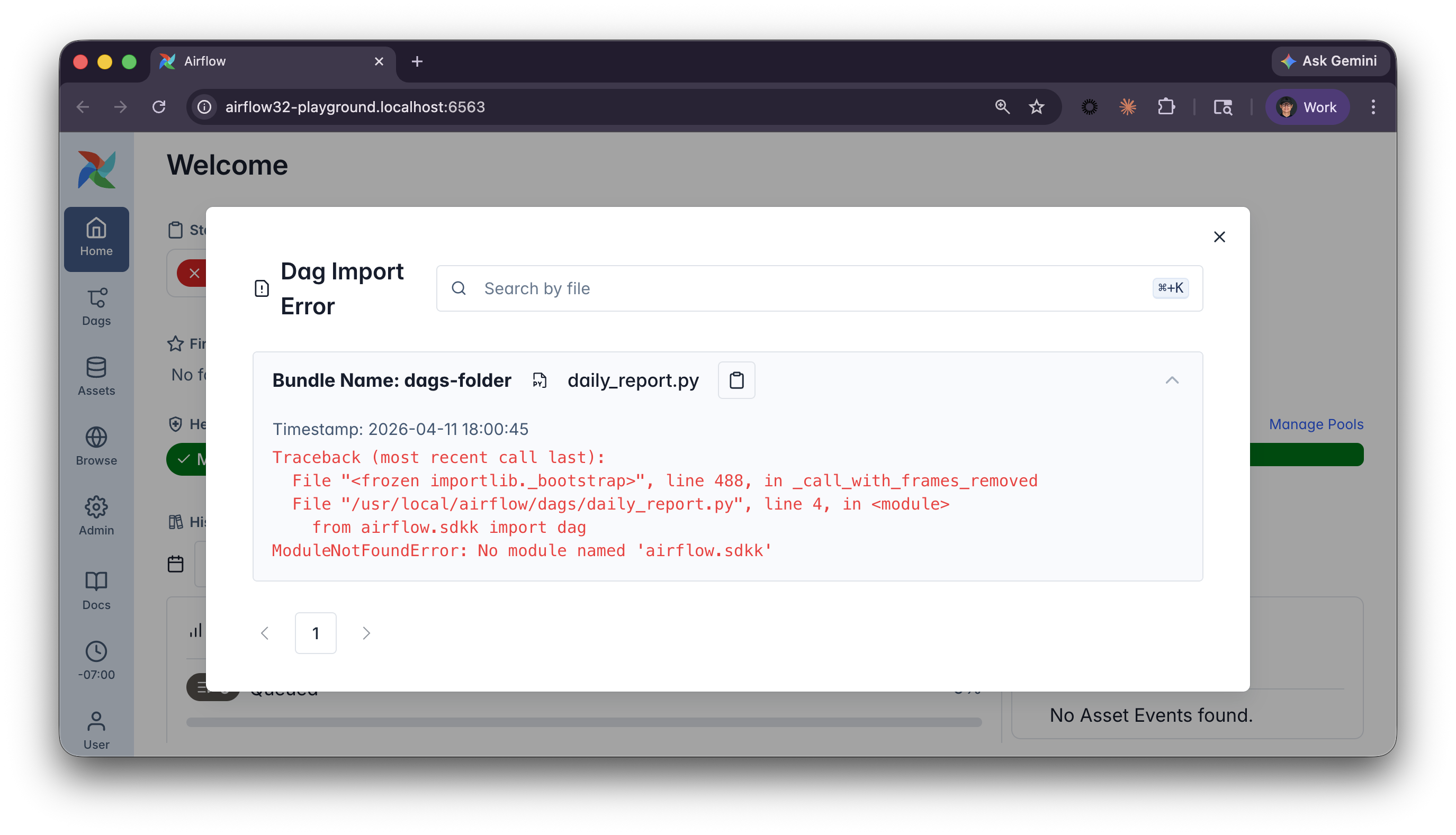Open the Home page in sidebar
Viewport: 1456px width, 835px height.
point(96,239)
